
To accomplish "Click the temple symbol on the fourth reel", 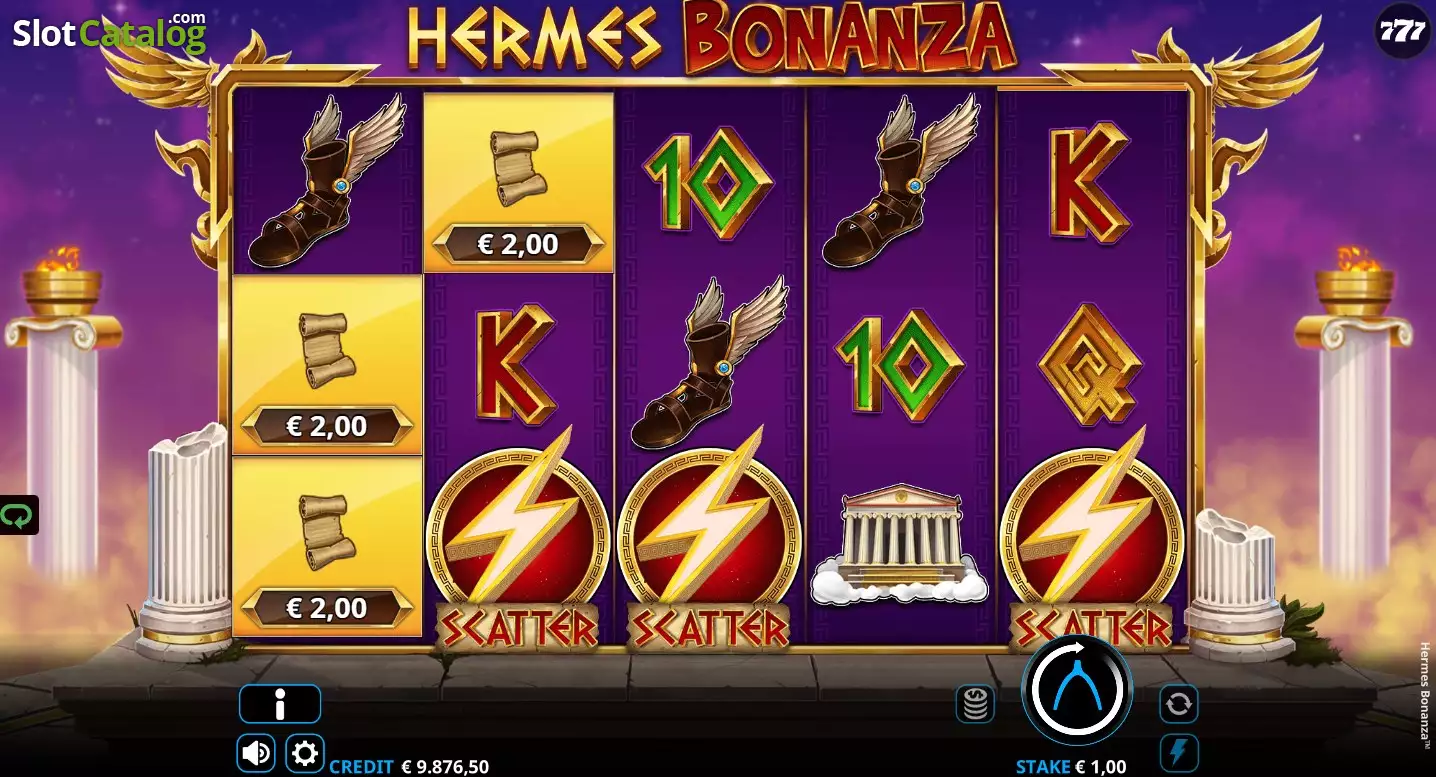I will point(899,545).
